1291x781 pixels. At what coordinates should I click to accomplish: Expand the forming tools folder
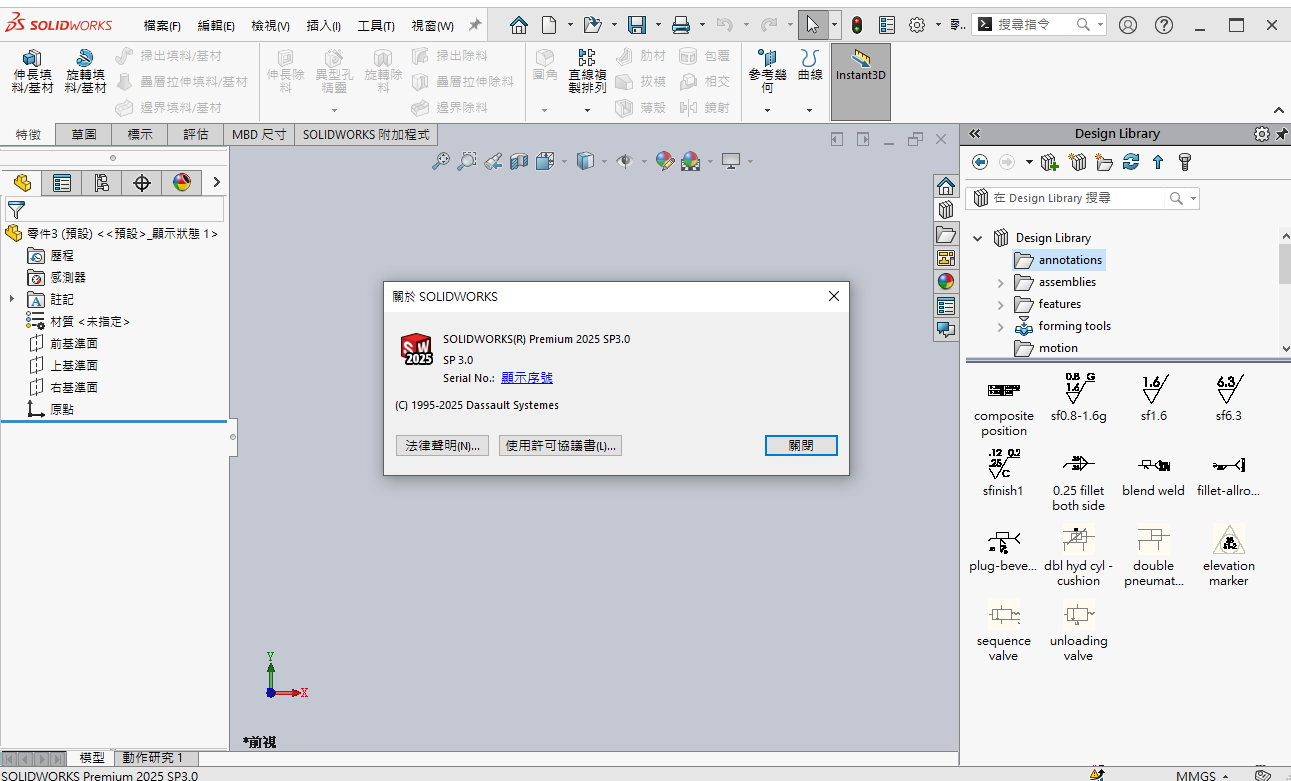[1000, 327]
